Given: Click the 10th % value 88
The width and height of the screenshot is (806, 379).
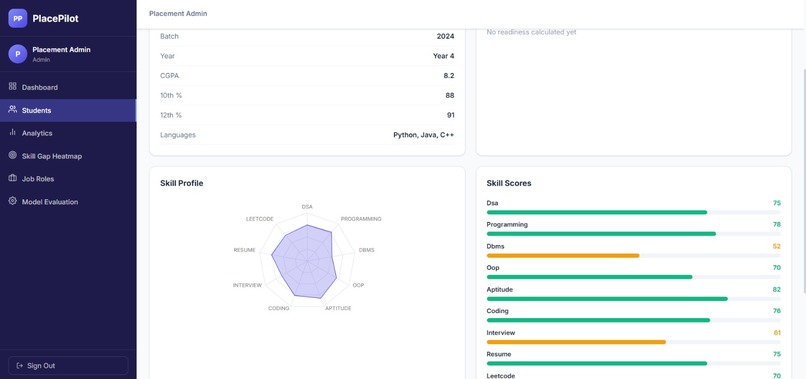Looking at the screenshot, I should tap(450, 96).
